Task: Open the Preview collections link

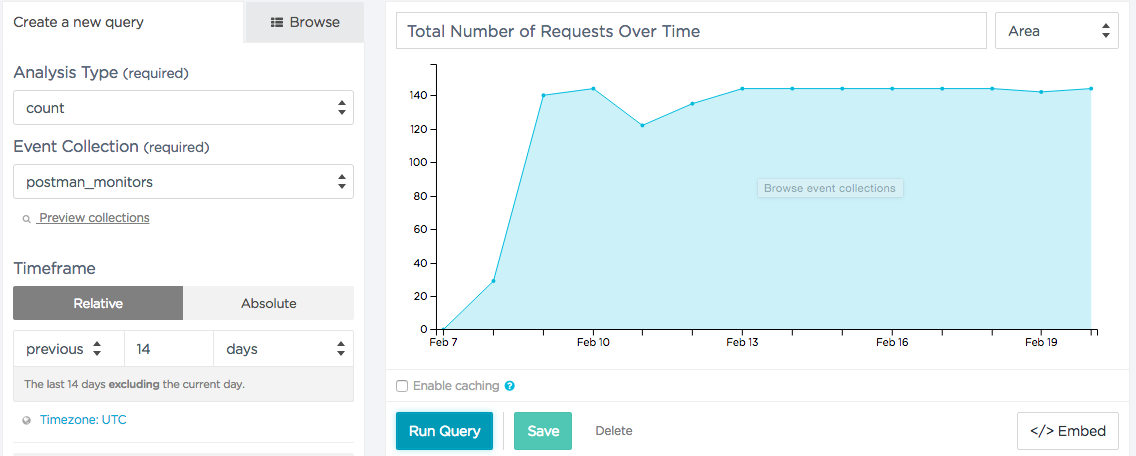Action: (94, 218)
